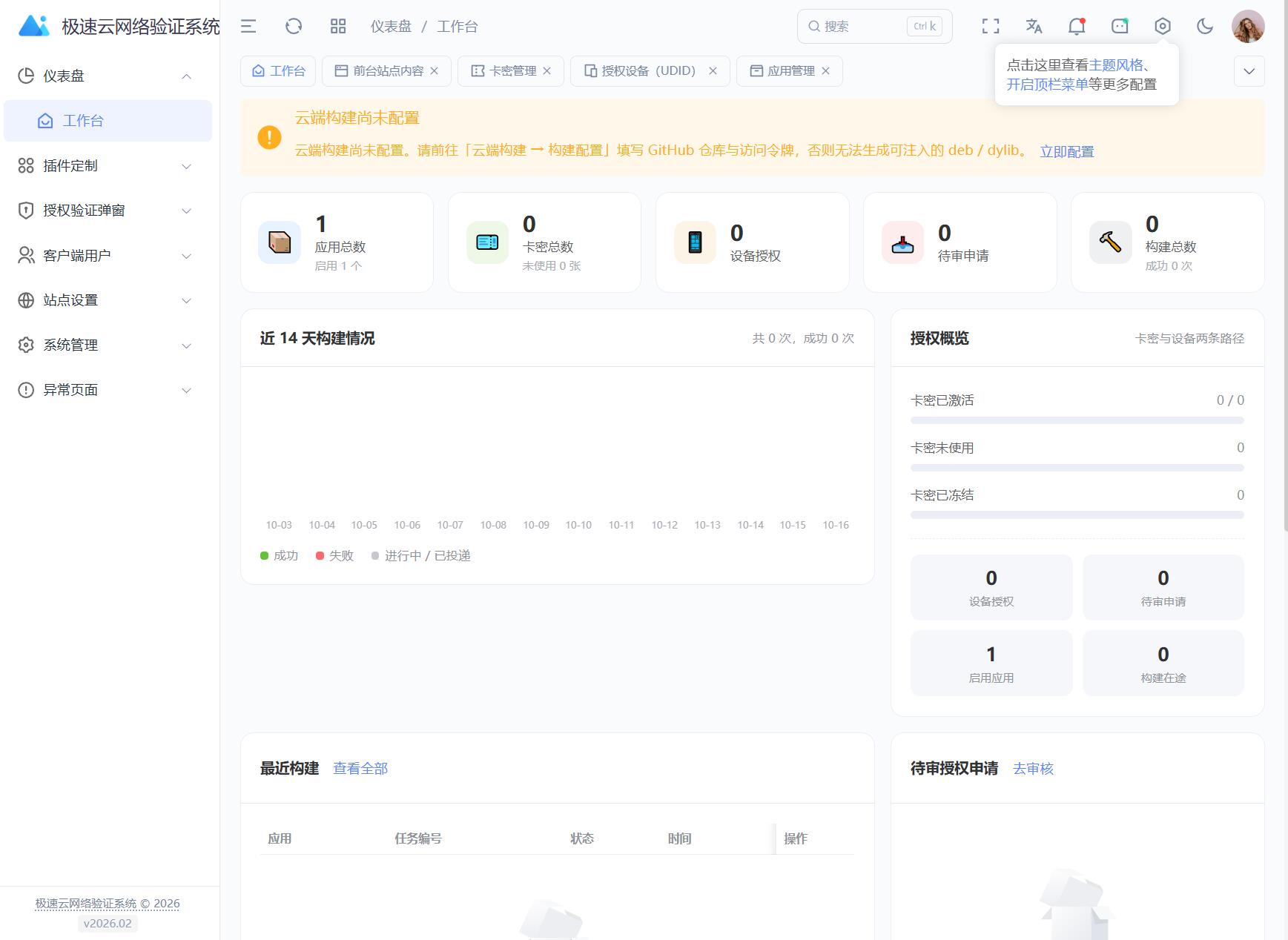Open the notifications bell
The image size is (1288, 940).
(1077, 27)
